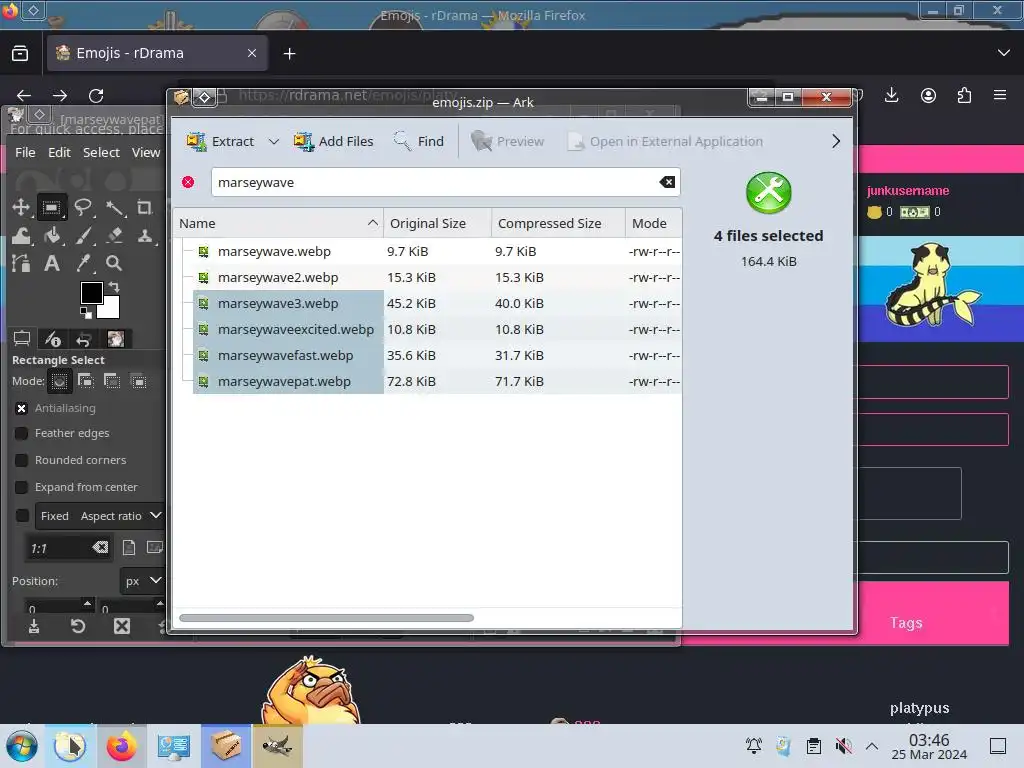Screen dimensions: 1024x768
Task: Open GIMP Edit menu
Action: (59, 152)
